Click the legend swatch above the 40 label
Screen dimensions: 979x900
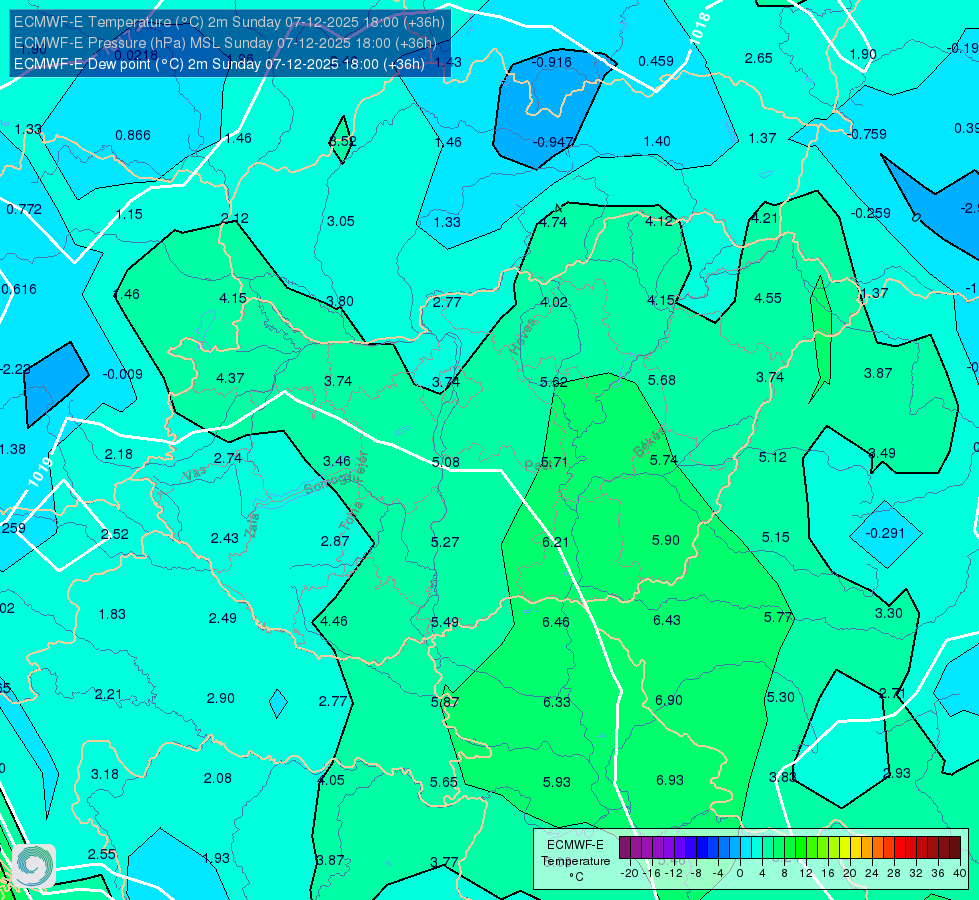pos(955,848)
